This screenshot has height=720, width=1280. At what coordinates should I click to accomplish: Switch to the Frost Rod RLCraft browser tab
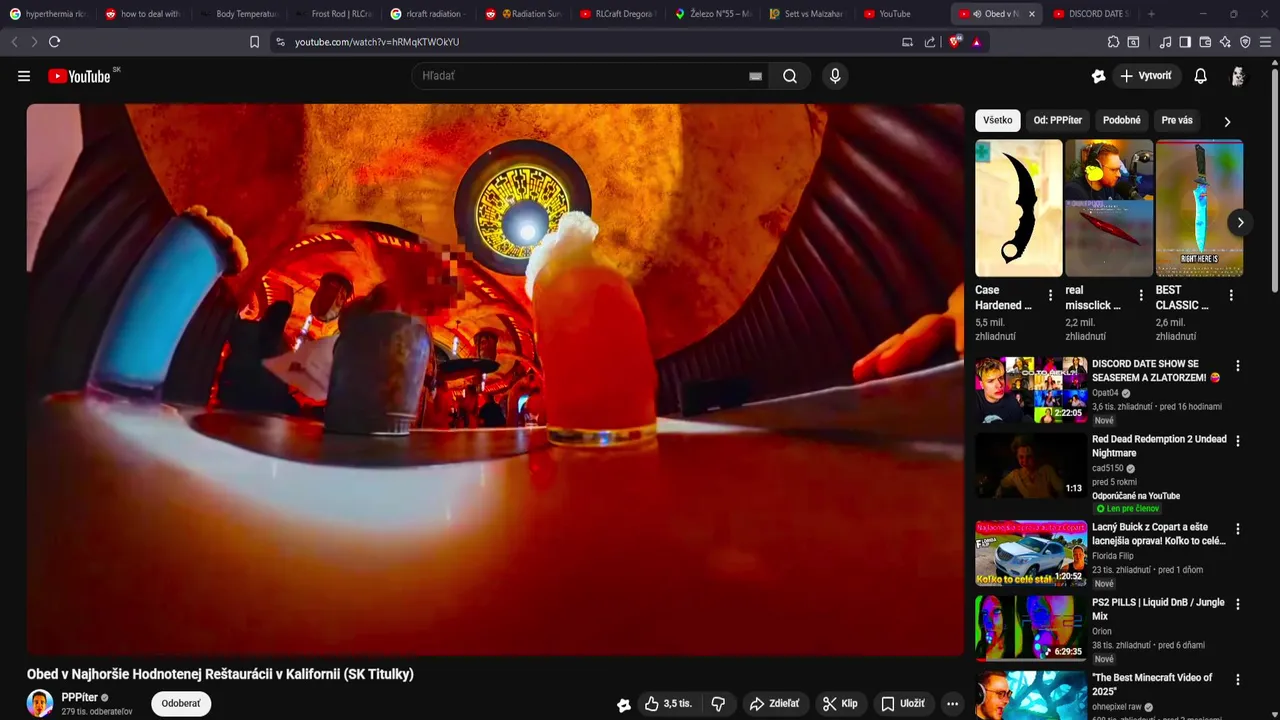[333, 14]
